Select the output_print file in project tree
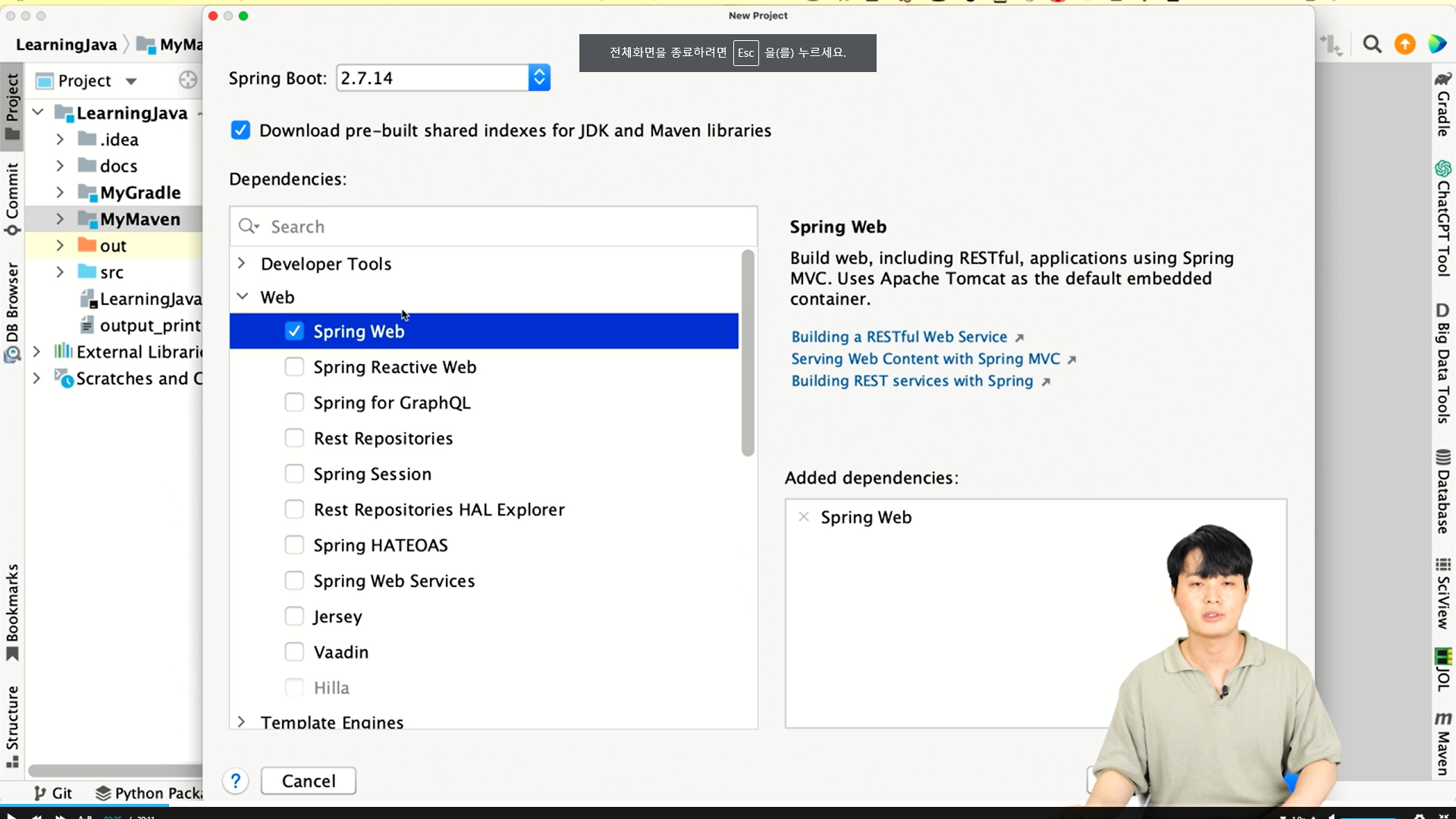Viewport: 1456px width, 819px height. point(142,325)
